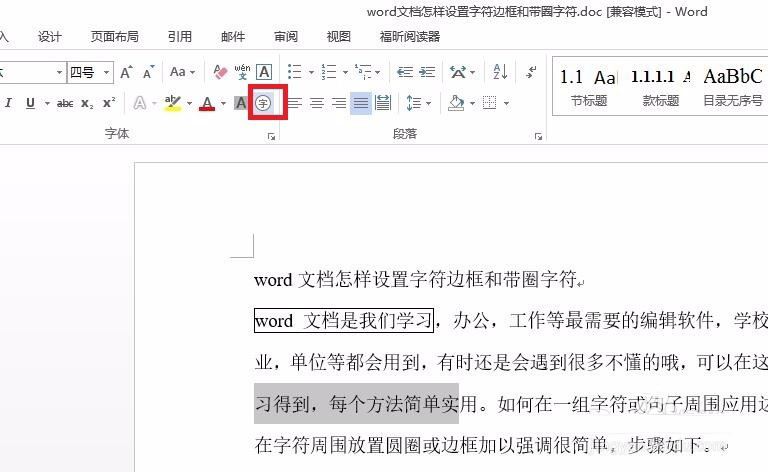Increase the paragraph indent
768x472 pixels.
tap(427, 72)
